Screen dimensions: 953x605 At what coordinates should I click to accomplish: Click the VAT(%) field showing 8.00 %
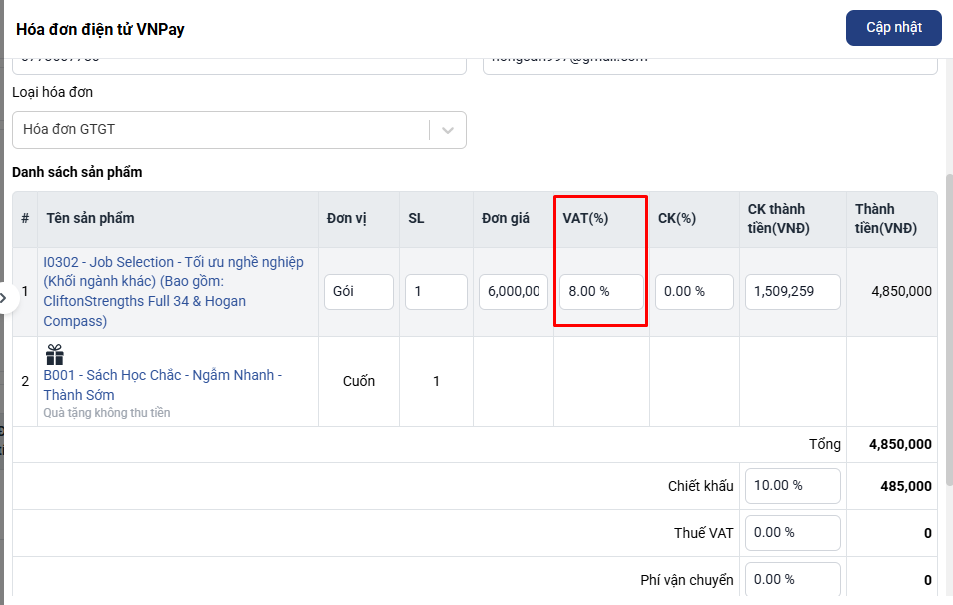[601, 292]
